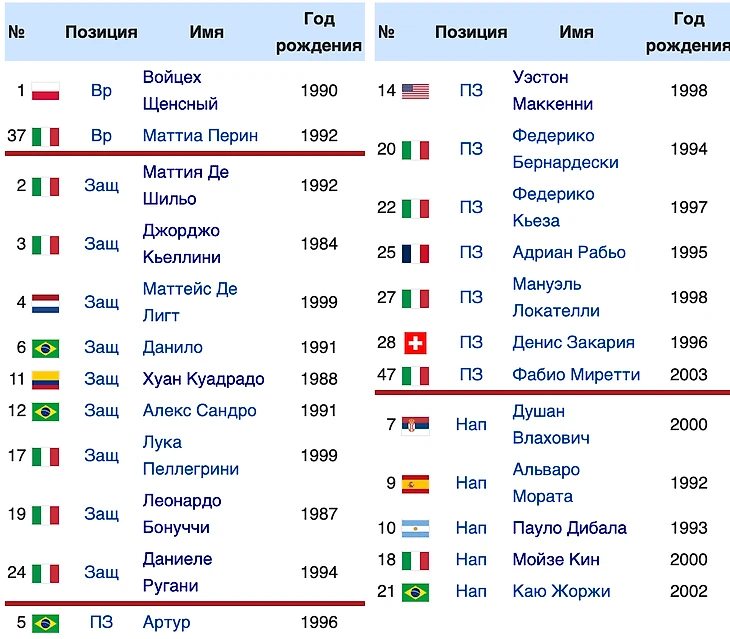Image resolution: width=730 pixels, height=639 pixels.
Task: Click Brazil flag beside Каю Жоржи
Action: point(415,592)
